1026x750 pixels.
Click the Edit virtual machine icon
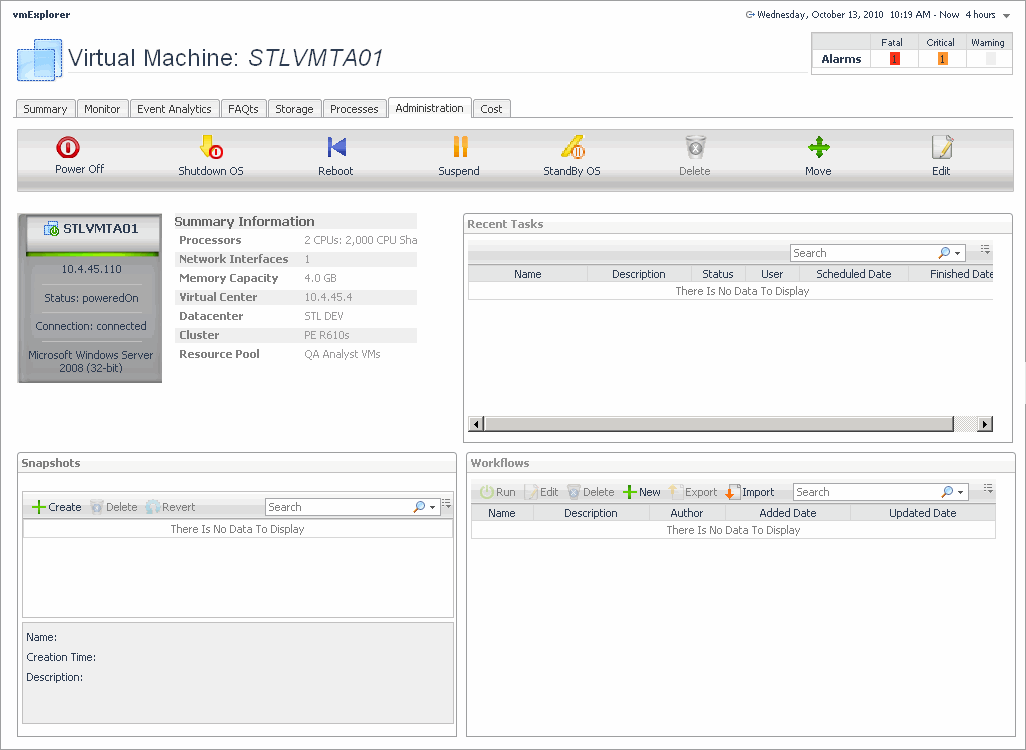[941, 148]
